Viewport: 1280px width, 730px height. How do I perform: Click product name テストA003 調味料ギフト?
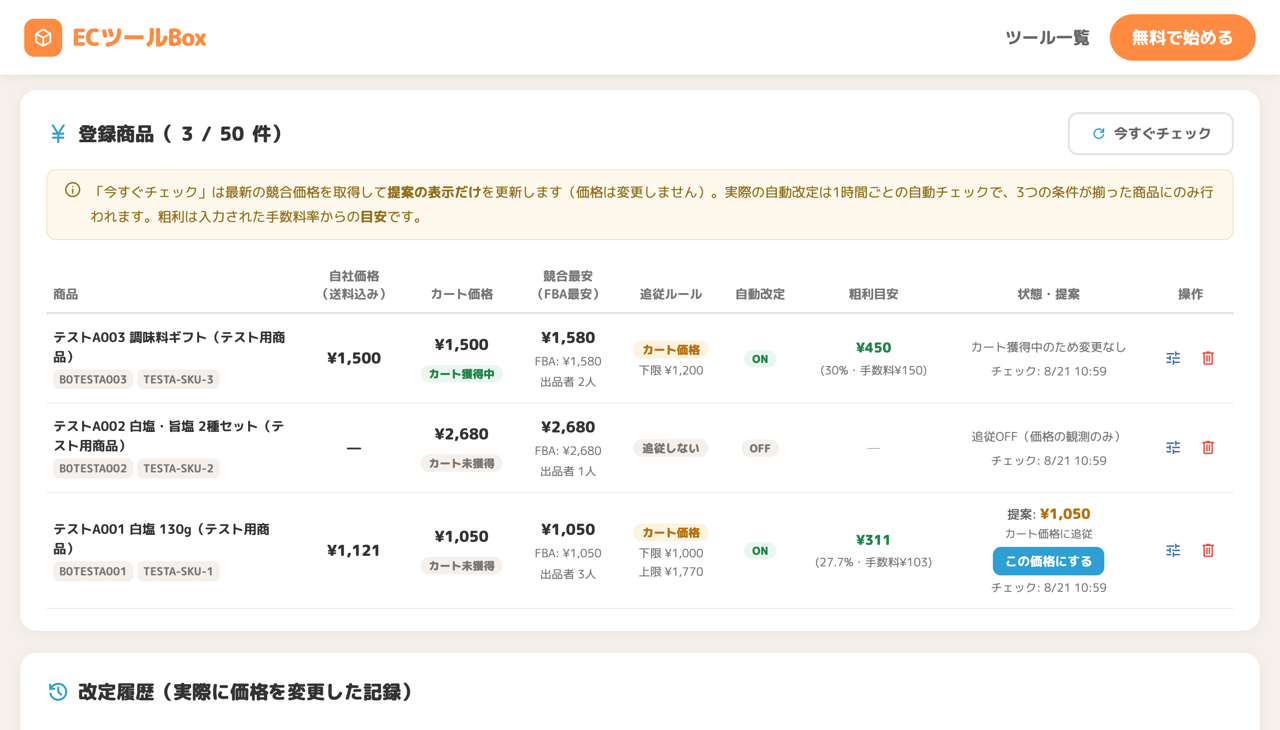point(169,347)
